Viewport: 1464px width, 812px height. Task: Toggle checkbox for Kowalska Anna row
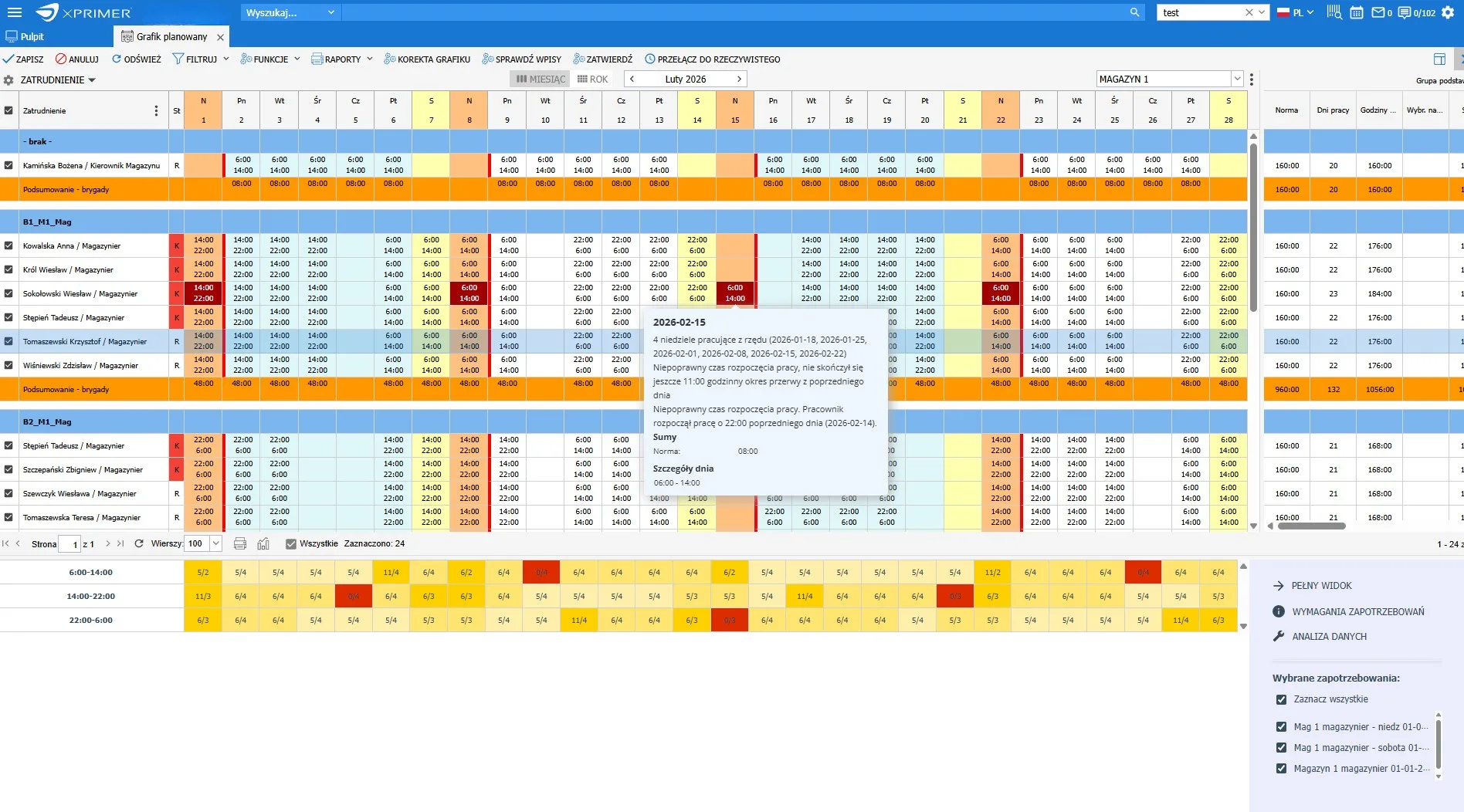point(8,245)
